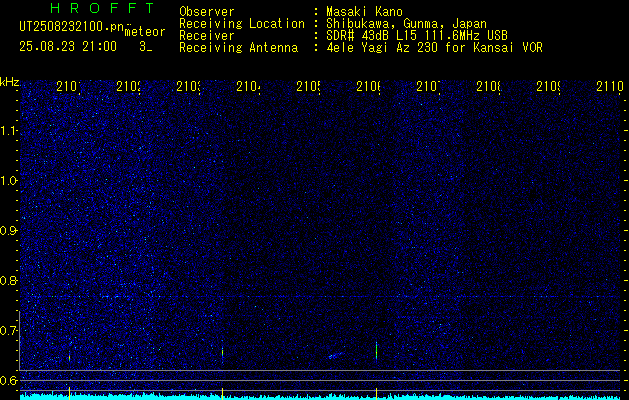Click the 2107 time axis label
The width and height of the screenshot is (629, 400).
[x=428, y=86]
